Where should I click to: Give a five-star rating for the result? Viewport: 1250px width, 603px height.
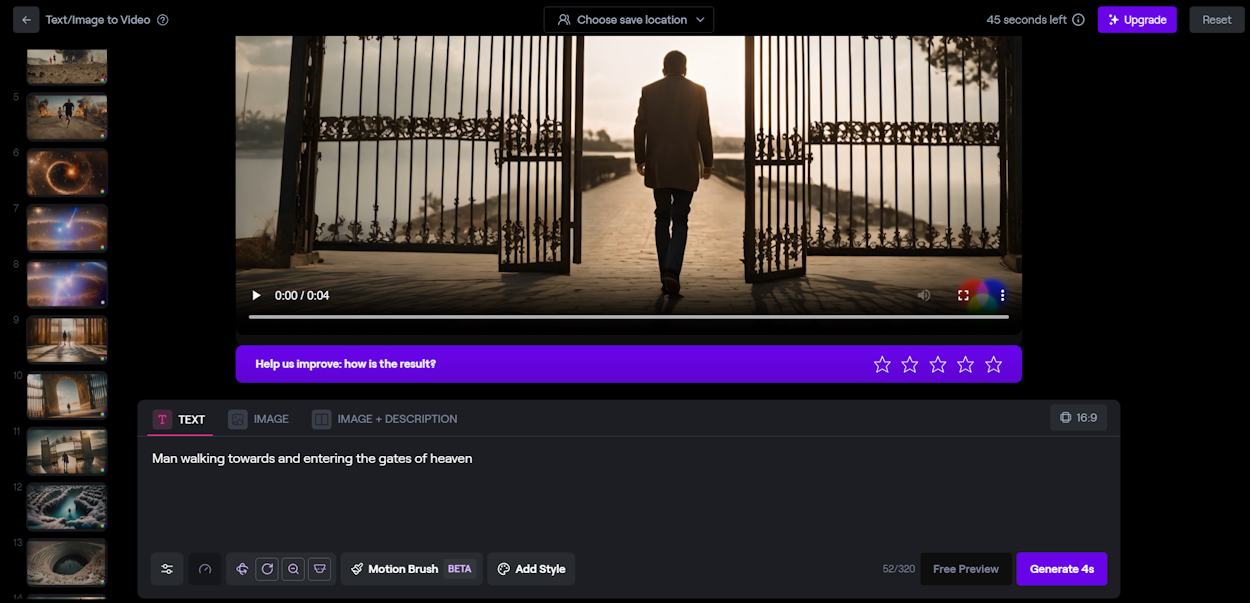993,364
